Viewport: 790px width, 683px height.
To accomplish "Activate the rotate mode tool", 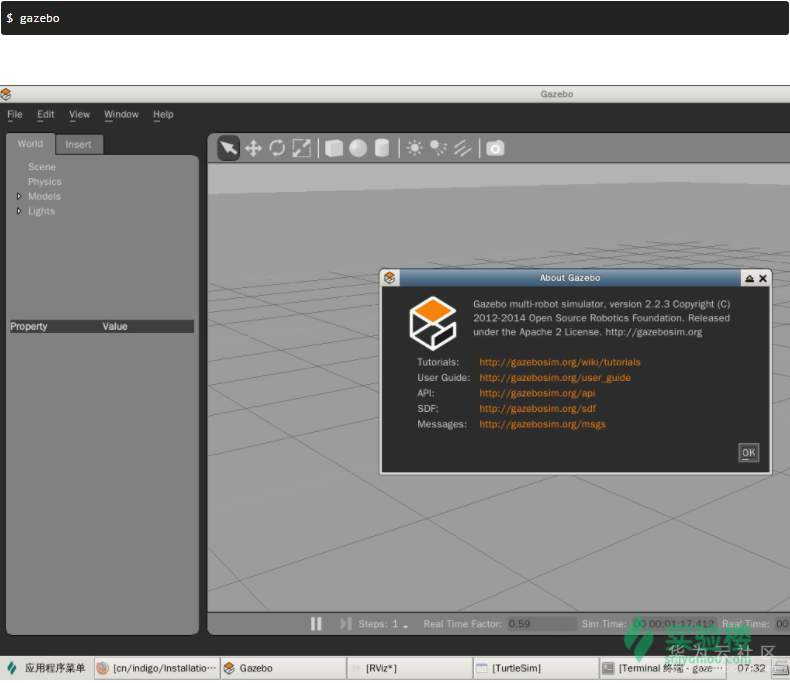I will coord(277,149).
